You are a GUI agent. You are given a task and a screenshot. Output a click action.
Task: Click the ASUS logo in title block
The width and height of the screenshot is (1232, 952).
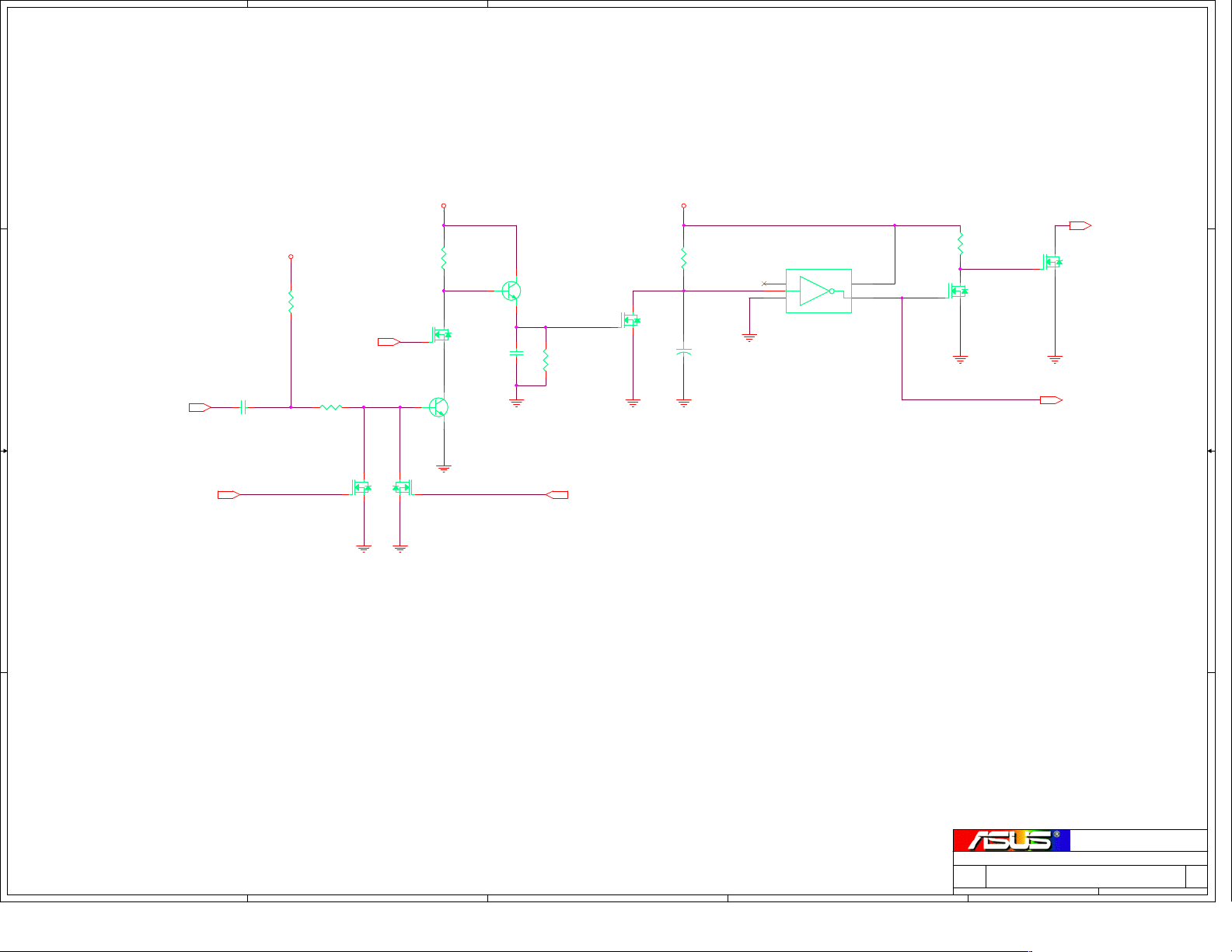(1011, 840)
